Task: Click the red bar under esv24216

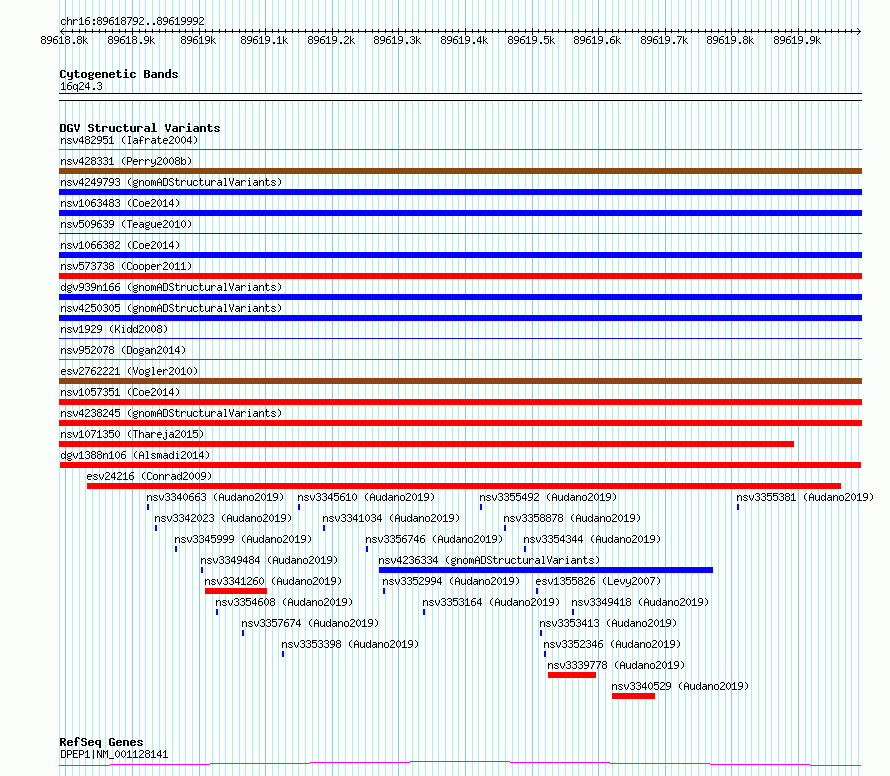Action: coord(464,486)
